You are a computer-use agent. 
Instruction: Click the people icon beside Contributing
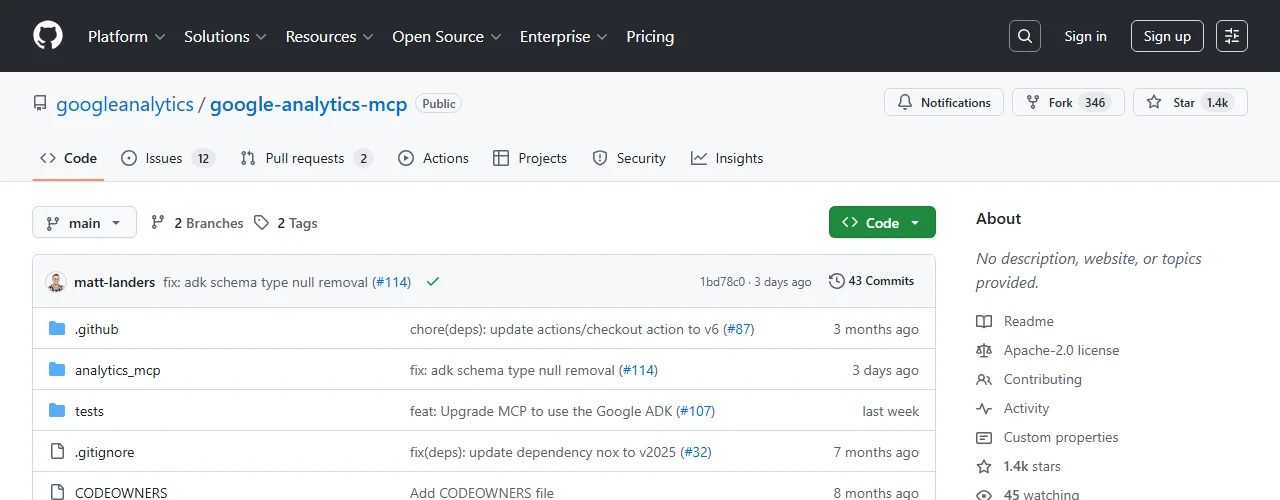tap(984, 379)
